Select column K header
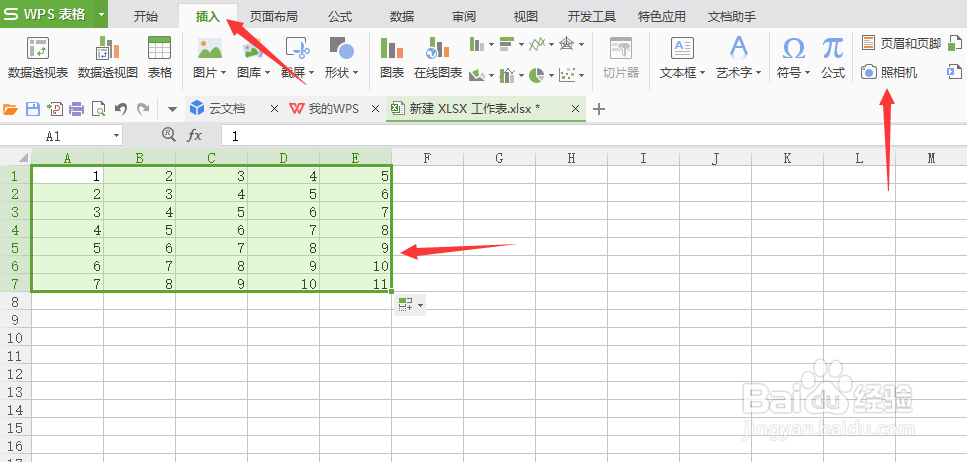Screen dimensions: 967x462 [x=787, y=158]
